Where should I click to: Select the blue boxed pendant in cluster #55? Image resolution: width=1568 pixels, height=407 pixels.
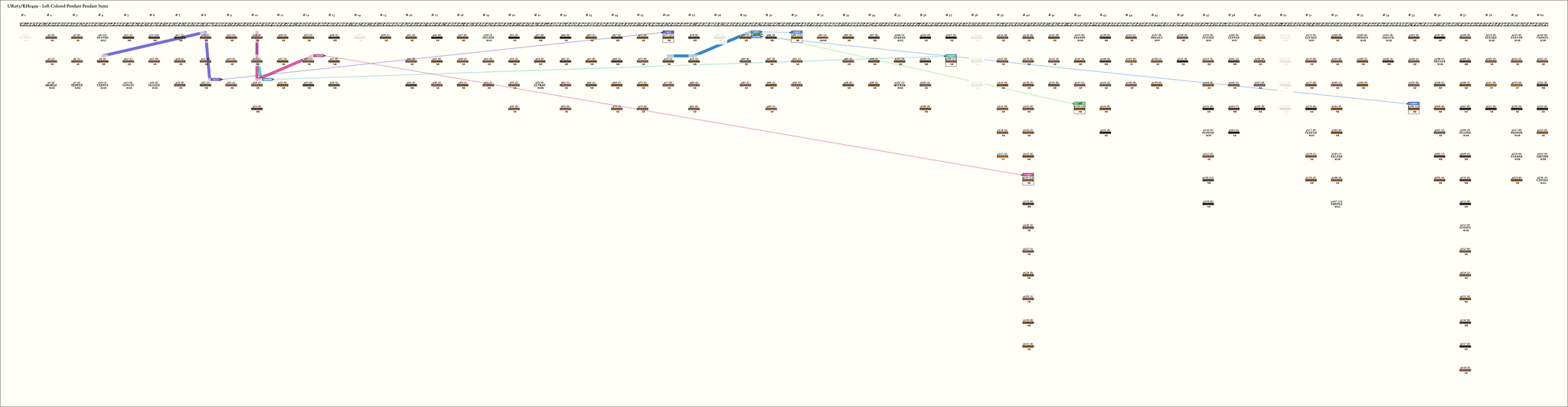[1413, 108]
